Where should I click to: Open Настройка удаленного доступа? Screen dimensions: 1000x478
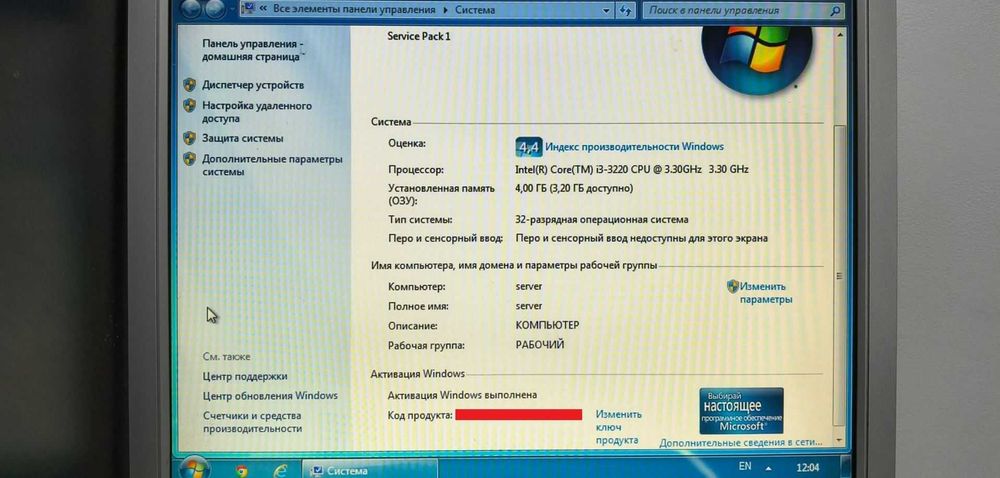[x=257, y=112]
